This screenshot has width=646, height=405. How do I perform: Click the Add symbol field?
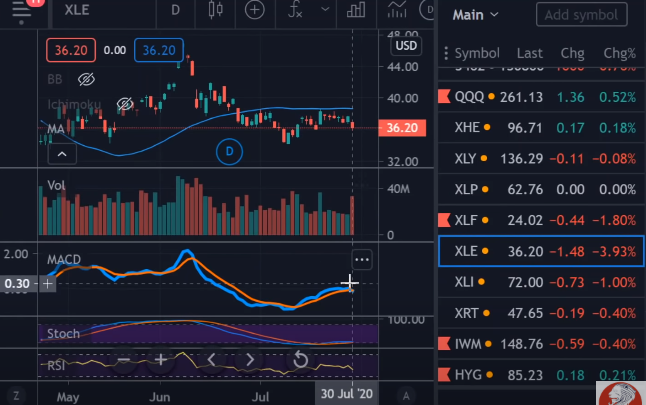tap(581, 15)
